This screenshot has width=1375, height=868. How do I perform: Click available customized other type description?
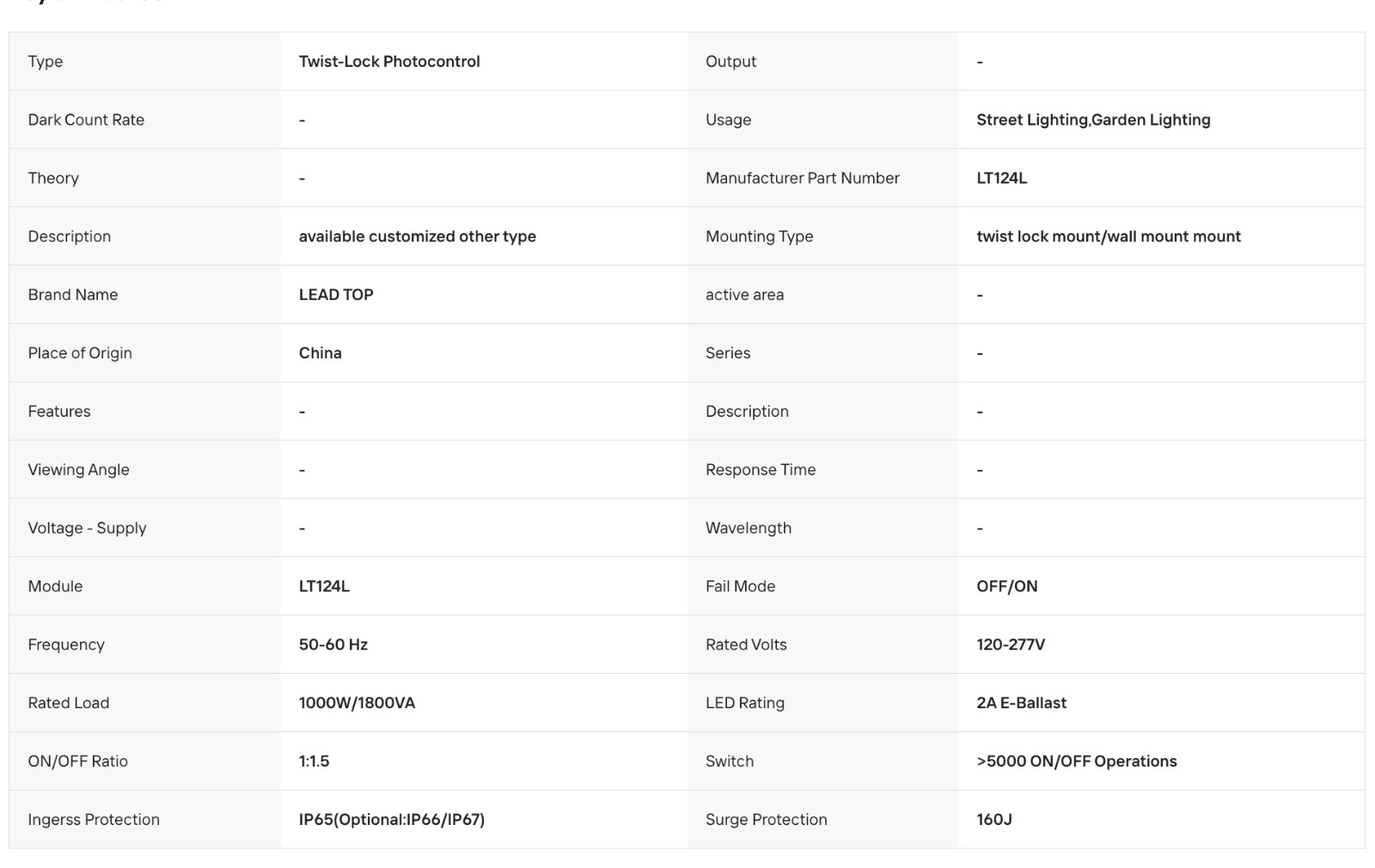[417, 236]
